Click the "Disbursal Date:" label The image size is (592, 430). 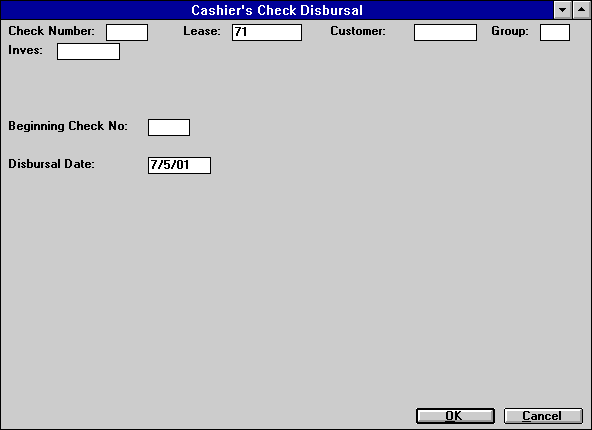pos(51,164)
